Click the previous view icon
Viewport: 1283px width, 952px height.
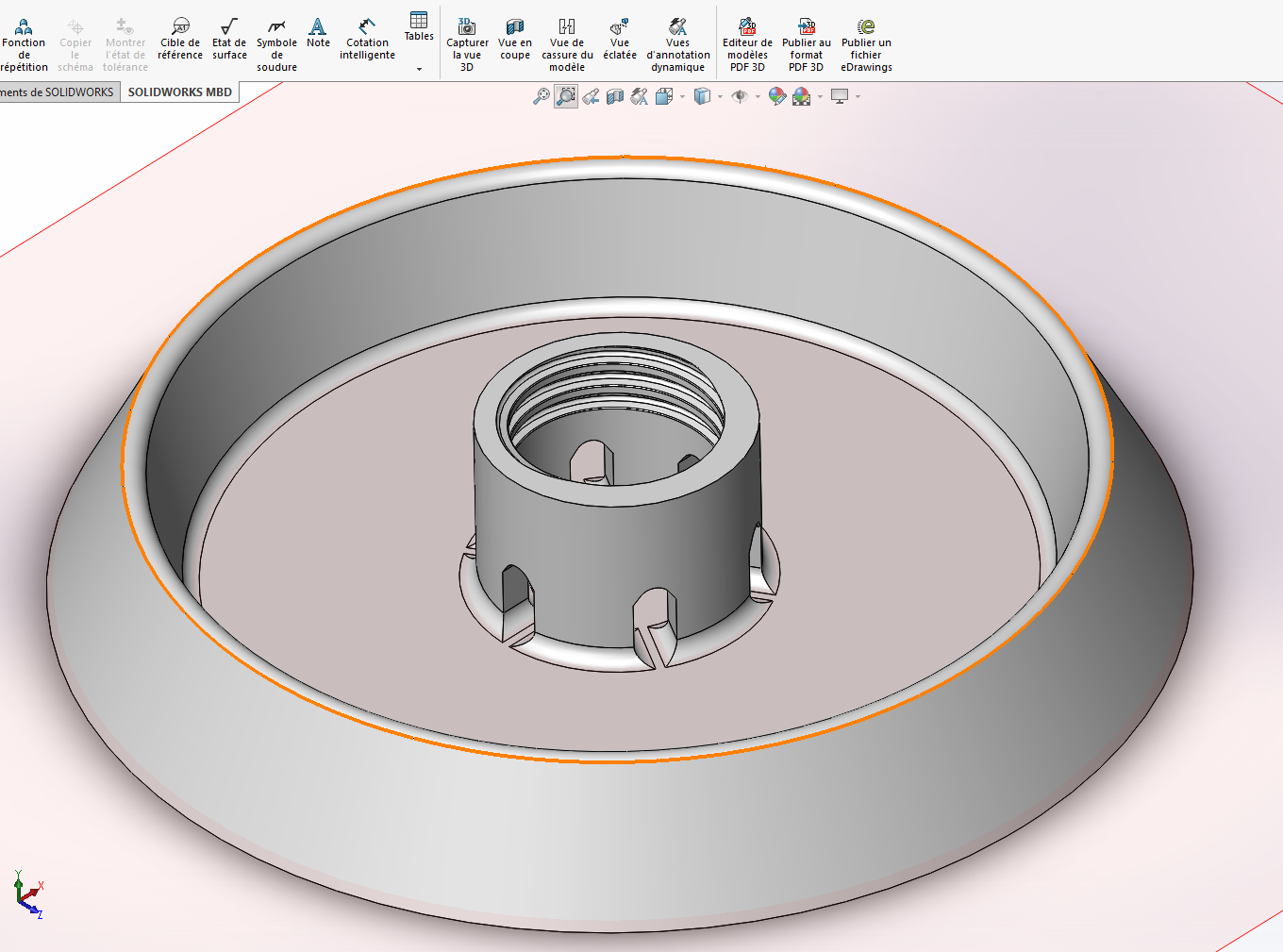click(x=591, y=96)
